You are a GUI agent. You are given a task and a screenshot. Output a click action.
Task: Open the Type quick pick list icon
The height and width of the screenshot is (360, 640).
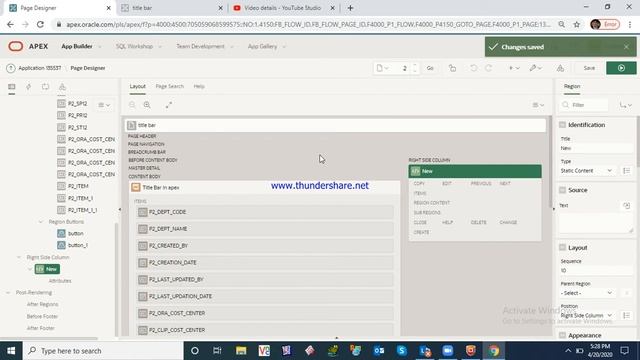(x=626, y=171)
